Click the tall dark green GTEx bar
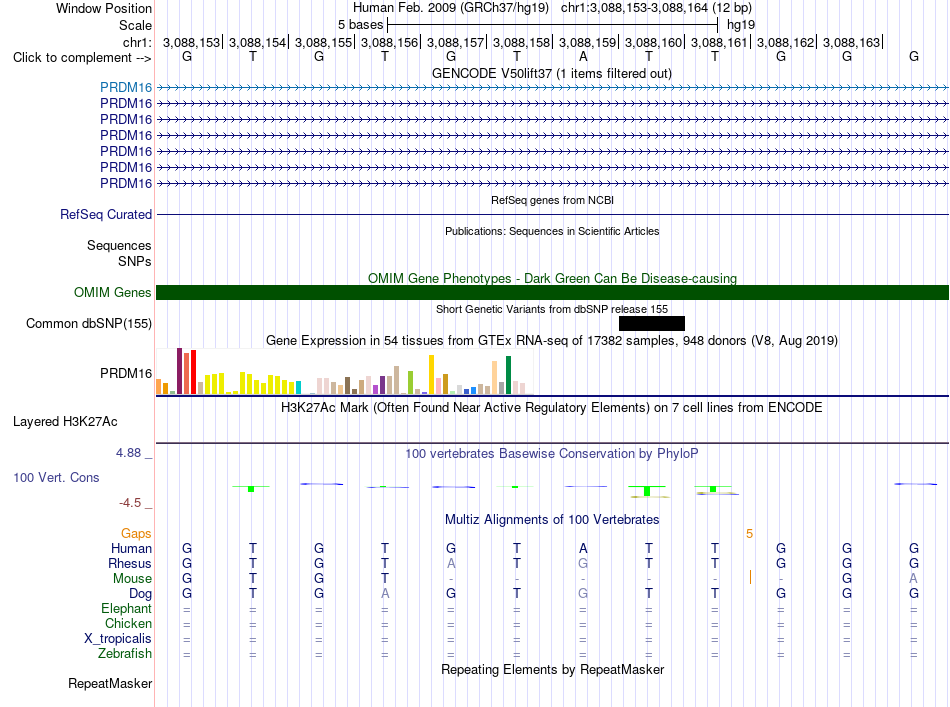The image size is (950, 707). click(508, 375)
